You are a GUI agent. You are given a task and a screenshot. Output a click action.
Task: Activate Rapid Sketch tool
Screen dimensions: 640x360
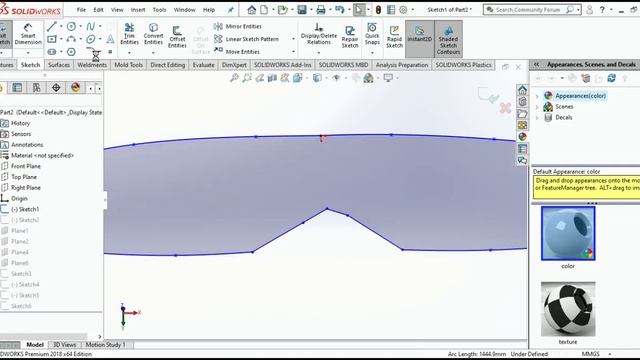point(394,37)
